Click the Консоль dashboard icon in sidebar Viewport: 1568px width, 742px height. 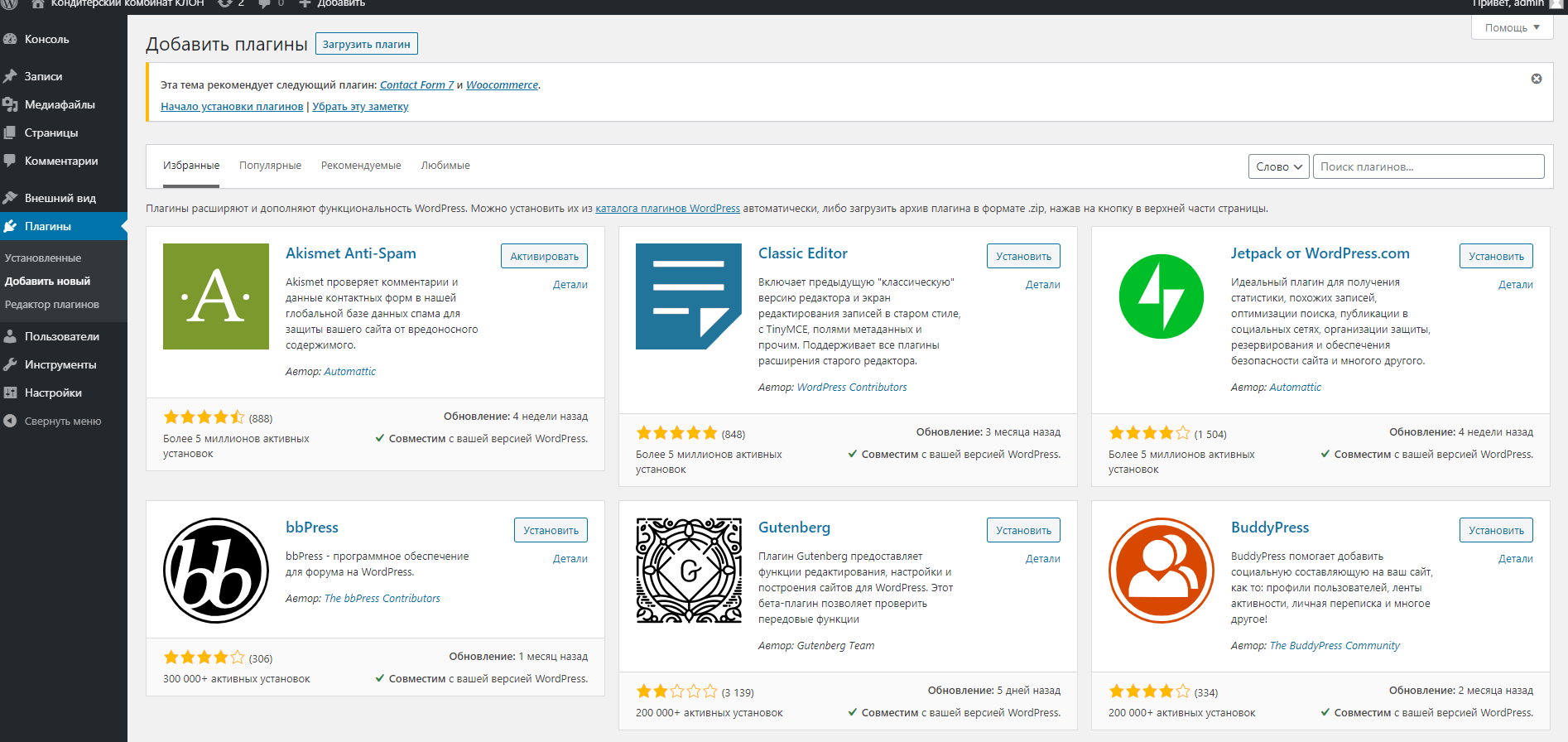click(11, 39)
